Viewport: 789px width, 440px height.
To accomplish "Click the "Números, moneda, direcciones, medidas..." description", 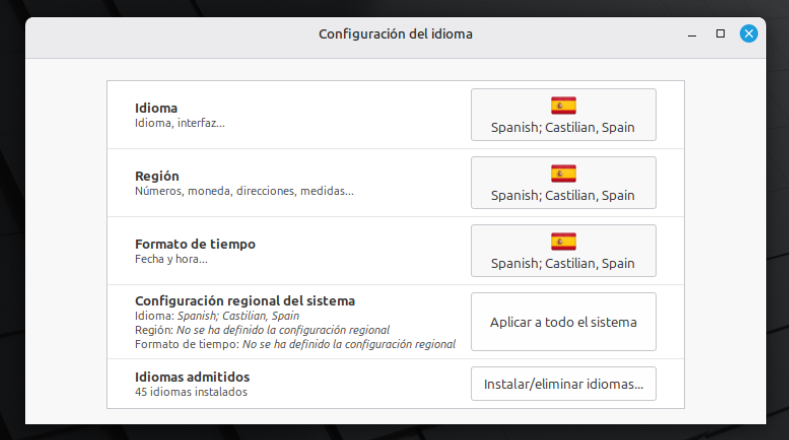I will point(244,191).
